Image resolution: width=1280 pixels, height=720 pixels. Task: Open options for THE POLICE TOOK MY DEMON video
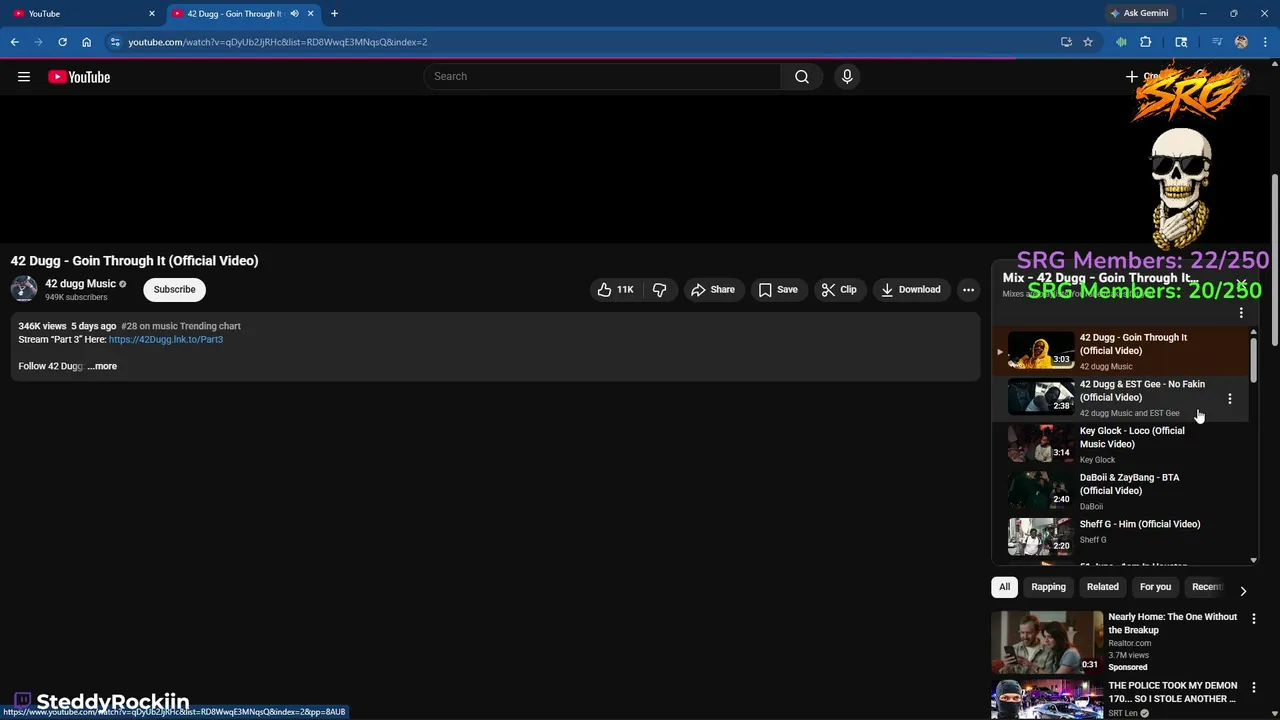1254,689
